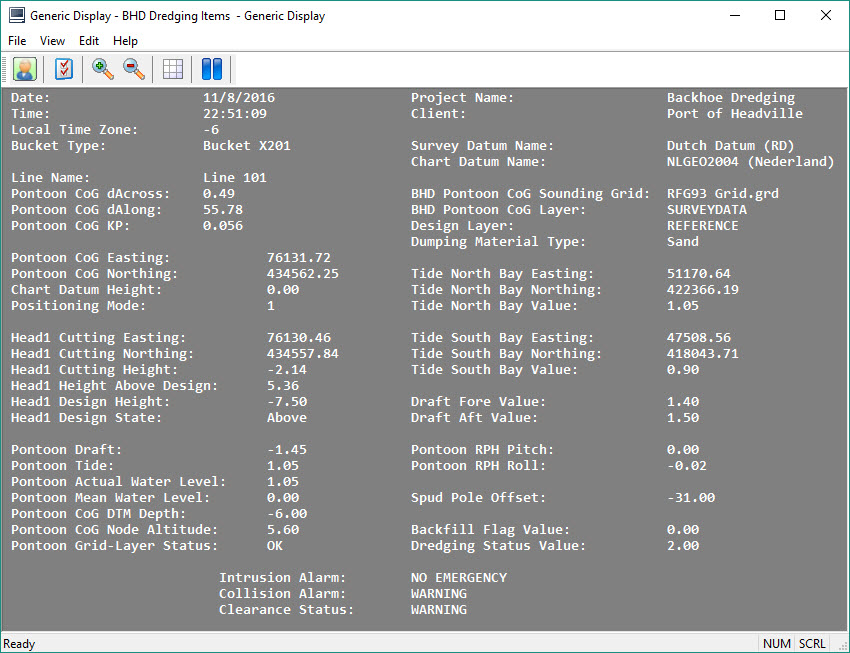Zoom out with the red minus magnifier

coord(134,69)
